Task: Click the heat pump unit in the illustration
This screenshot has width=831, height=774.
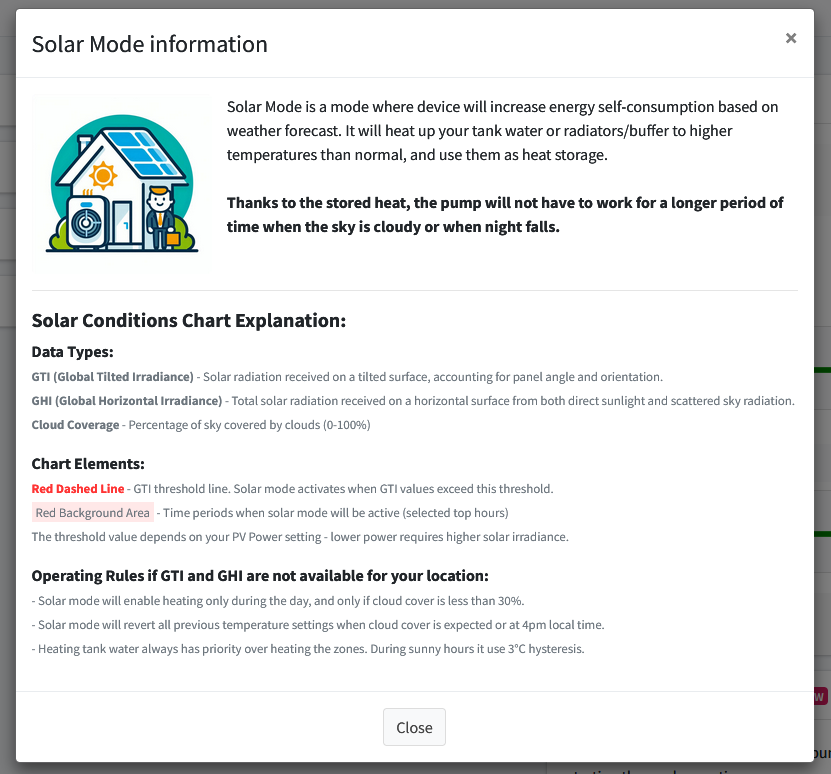Action: click(88, 221)
